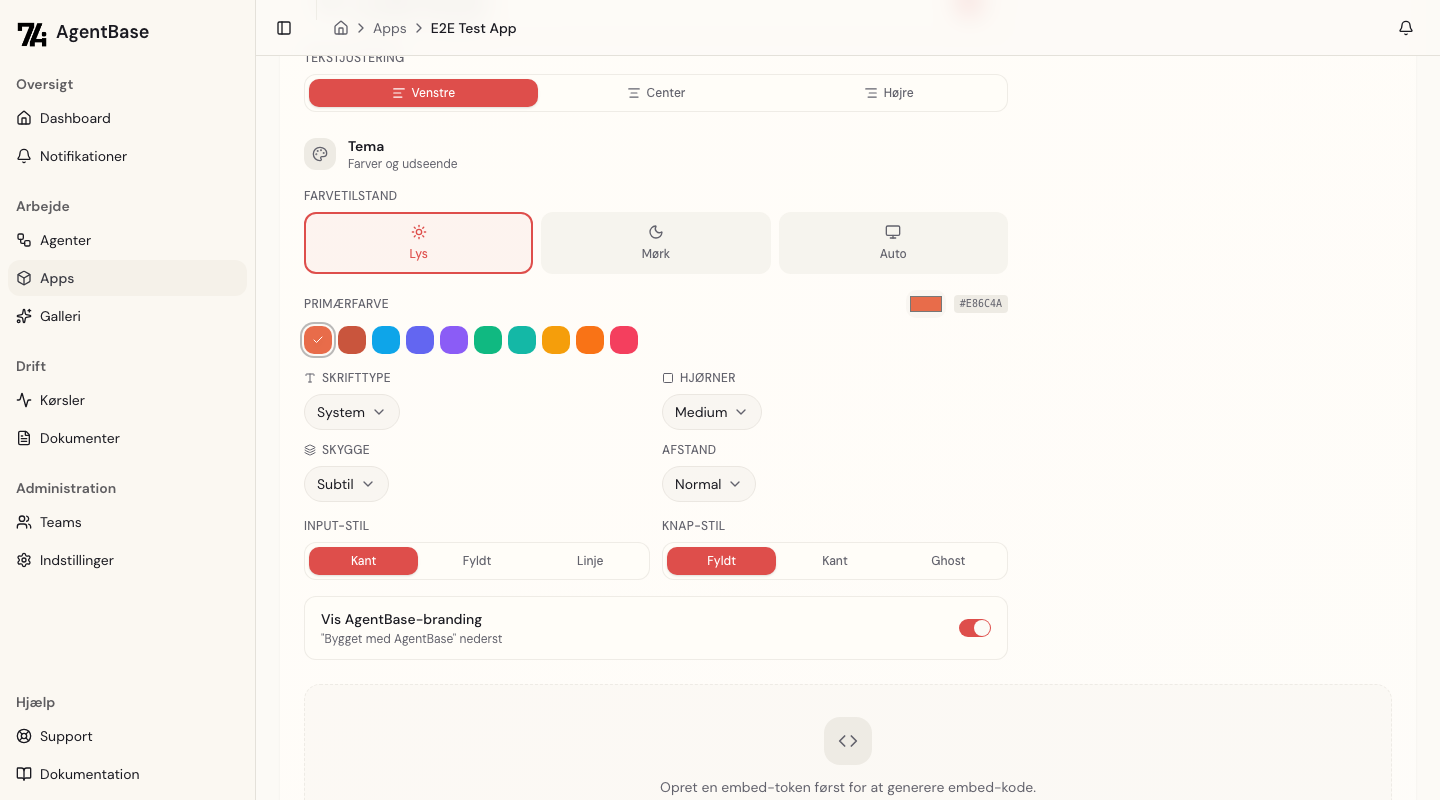Screen dimensions: 1440x800
Task: Toggle the sidebar panel icon
Action: tap(284, 28)
